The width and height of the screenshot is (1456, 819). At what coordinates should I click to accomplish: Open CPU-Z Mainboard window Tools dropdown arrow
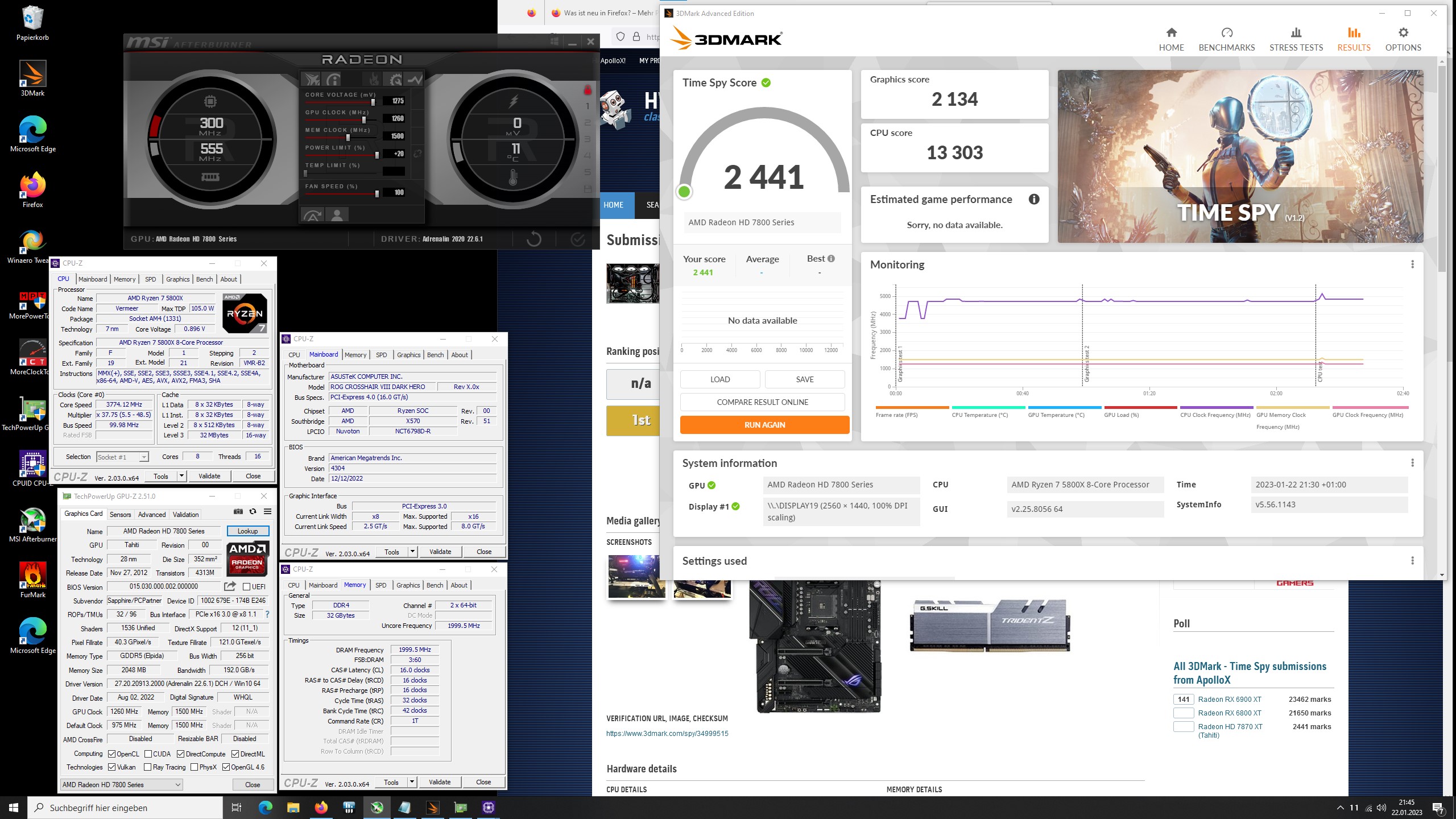(x=412, y=552)
